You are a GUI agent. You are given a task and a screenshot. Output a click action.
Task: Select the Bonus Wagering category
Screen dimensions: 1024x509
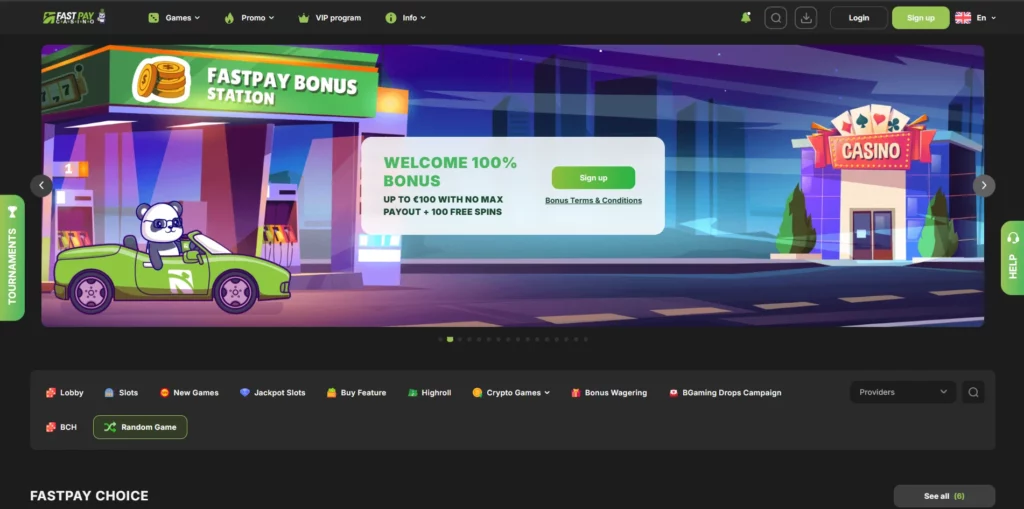coord(609,393)
